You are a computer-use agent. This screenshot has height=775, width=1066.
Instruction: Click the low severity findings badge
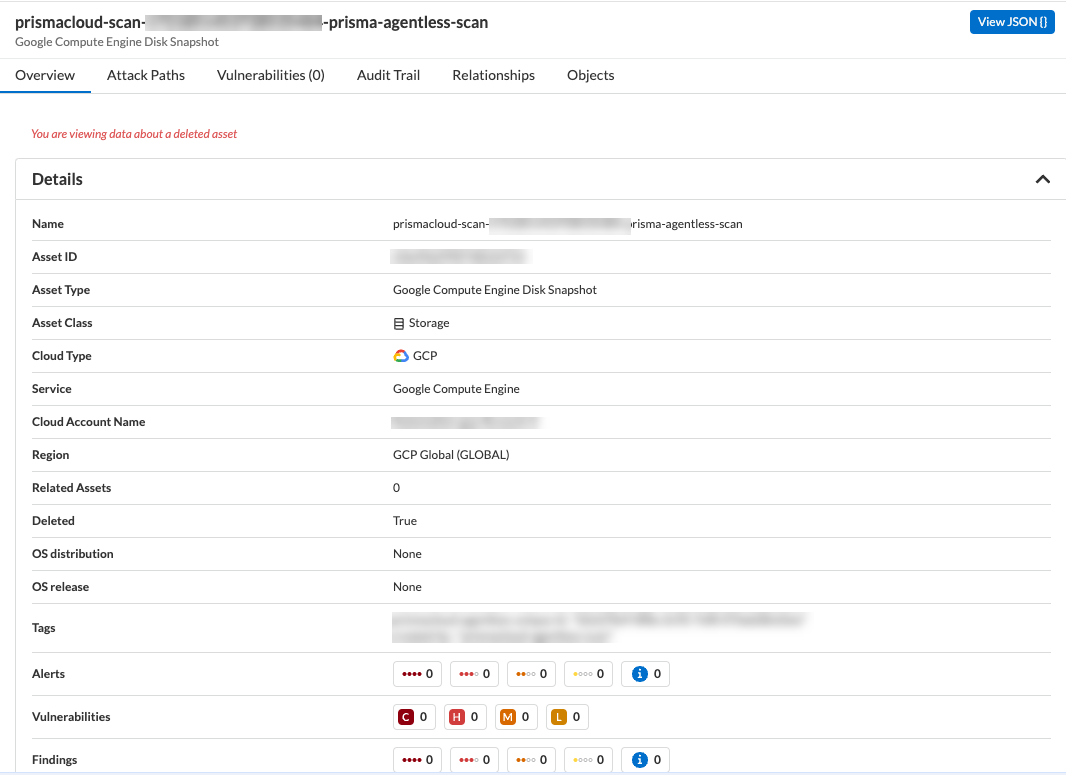[589, 760]
